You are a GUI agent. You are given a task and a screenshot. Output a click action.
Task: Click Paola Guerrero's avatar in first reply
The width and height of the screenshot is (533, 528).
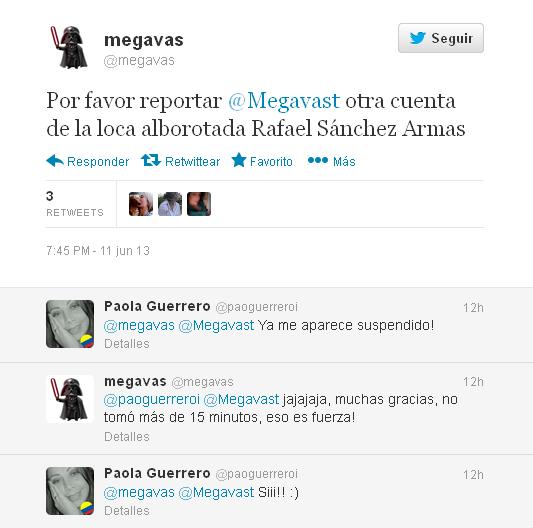[70, 324]
